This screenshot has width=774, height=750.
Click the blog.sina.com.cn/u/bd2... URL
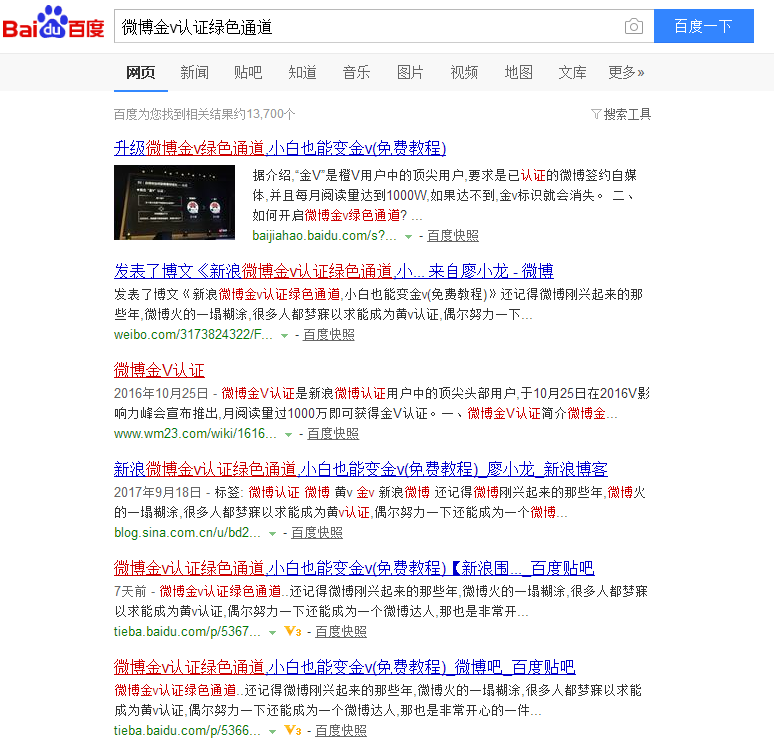point(187,533)
